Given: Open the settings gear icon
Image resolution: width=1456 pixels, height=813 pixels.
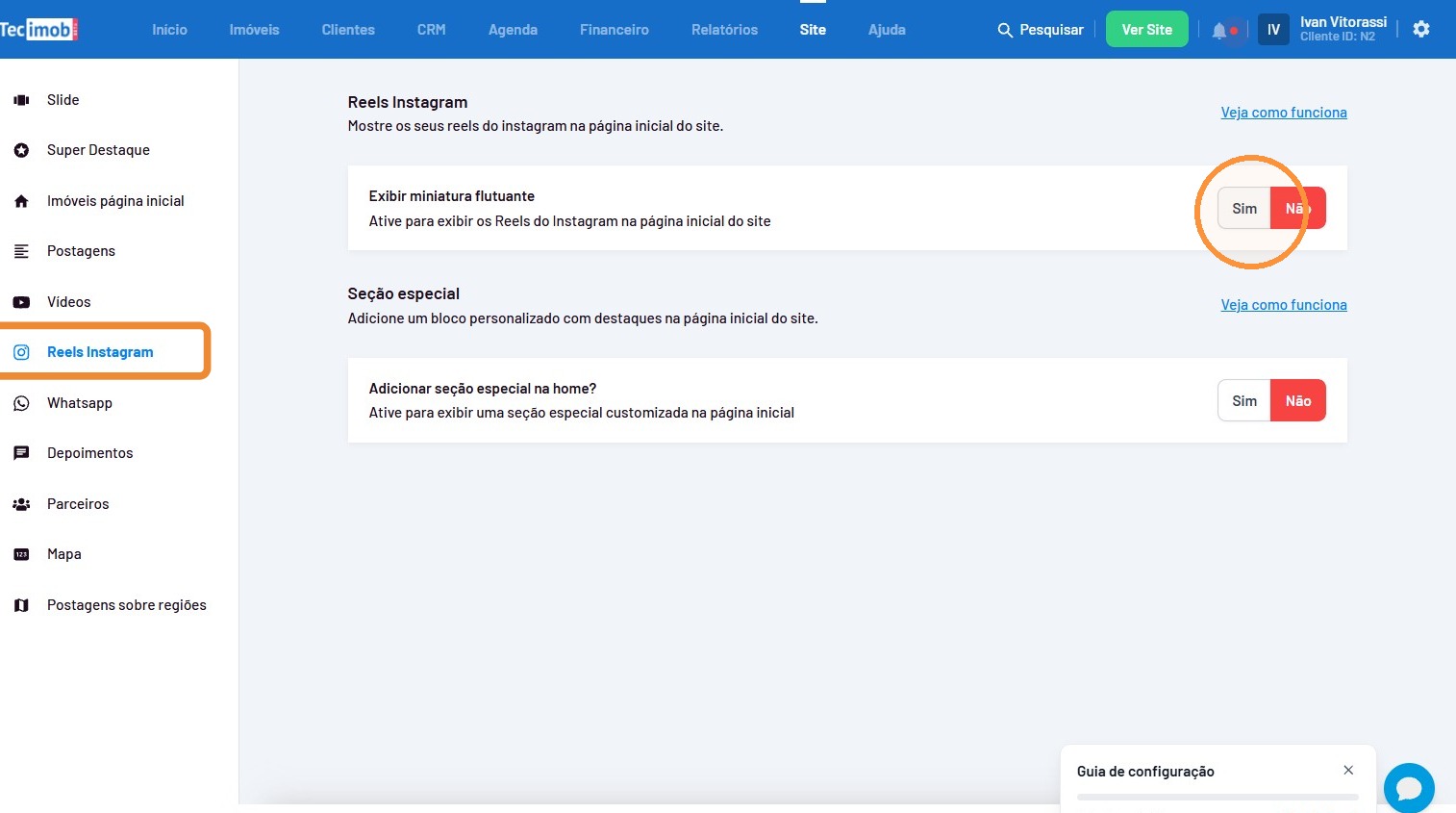Looking at the screenshot, I should pos(1421,29).
